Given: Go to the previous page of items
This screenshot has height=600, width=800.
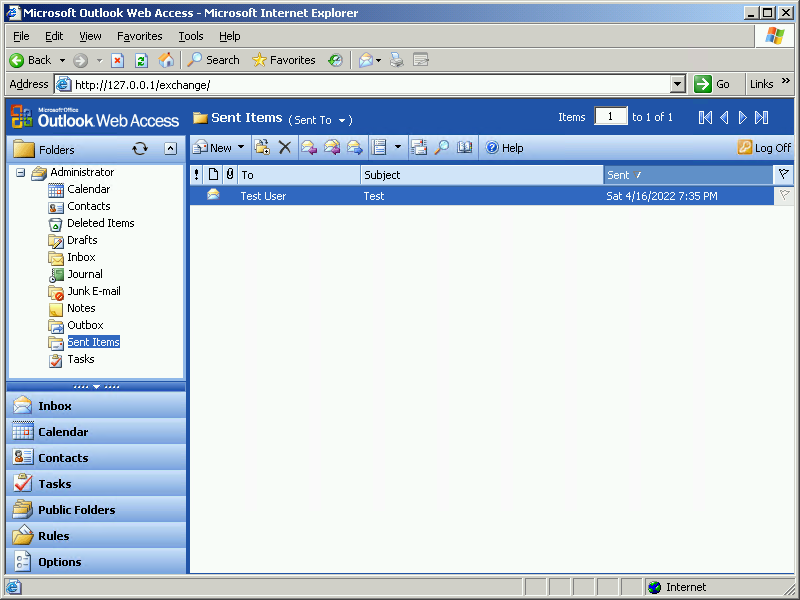Looking at the screenshot, I should coord(724,118).
